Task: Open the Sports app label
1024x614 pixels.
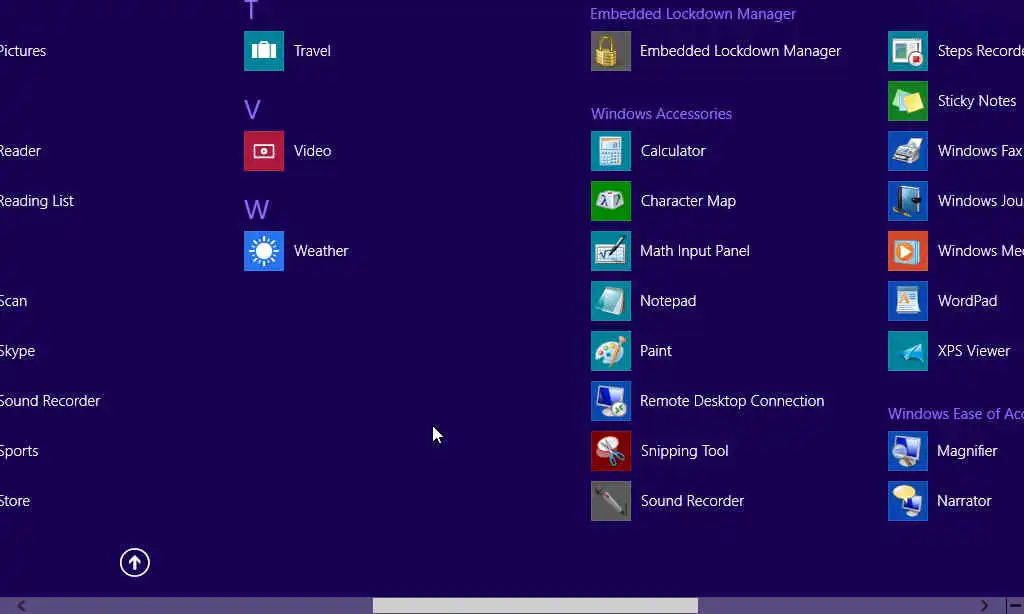Action: (x=19, y=451)
